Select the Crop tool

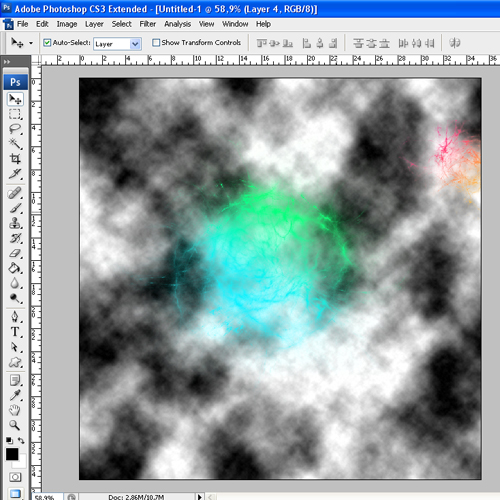pos(15,159)
